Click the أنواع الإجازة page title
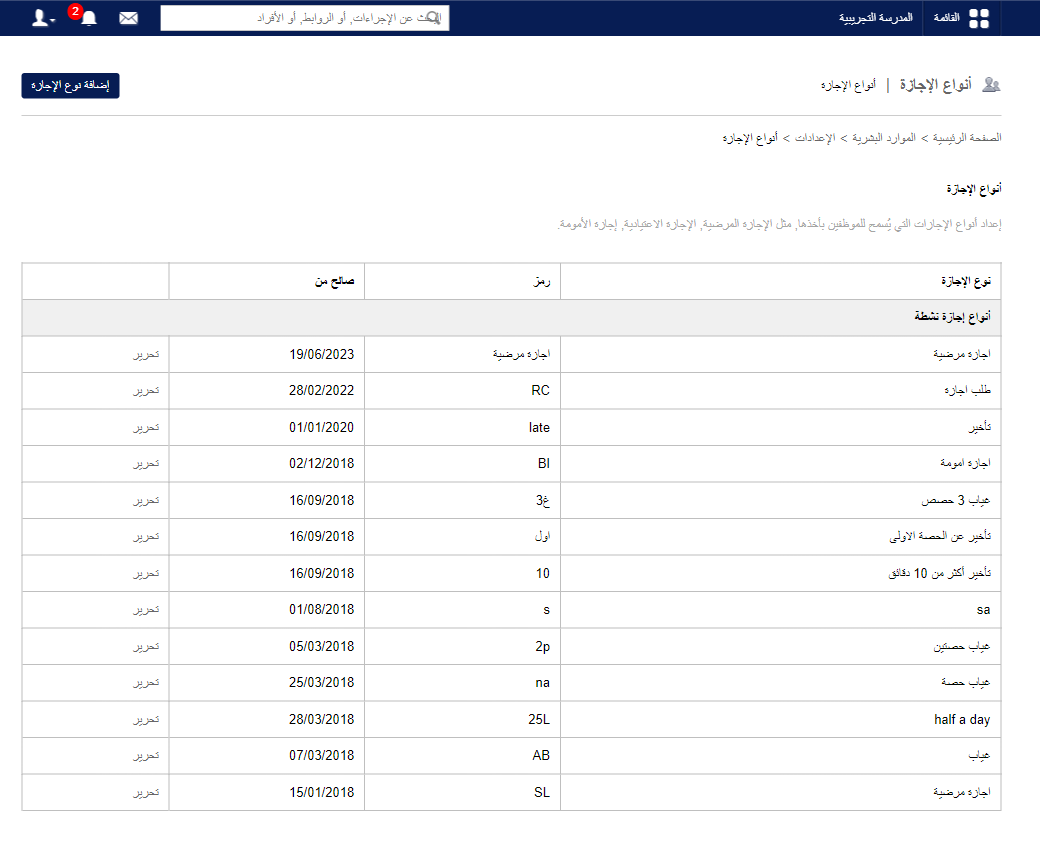 click(x=936, y=85)
